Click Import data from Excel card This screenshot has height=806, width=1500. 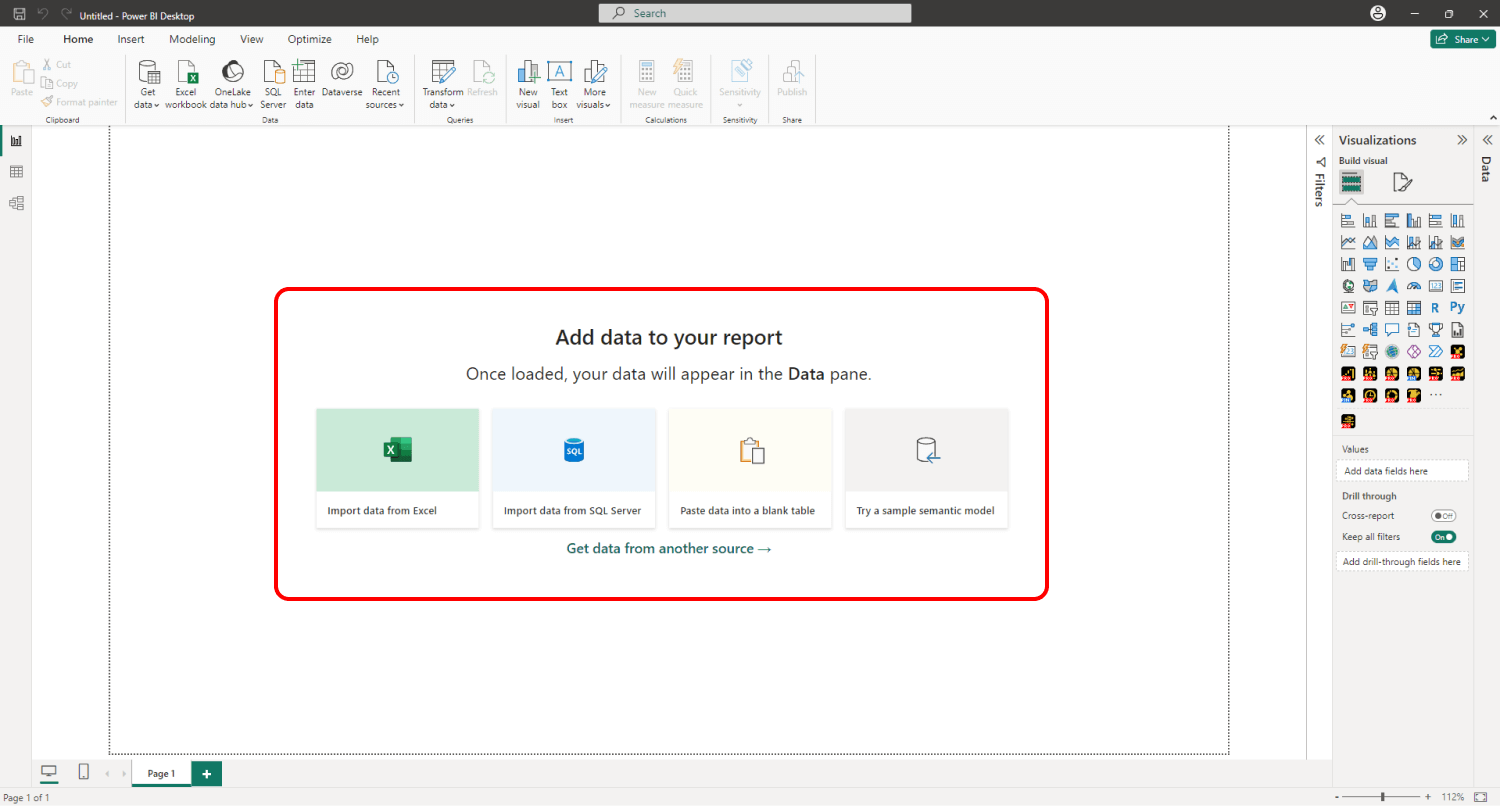tap(398, 468)
